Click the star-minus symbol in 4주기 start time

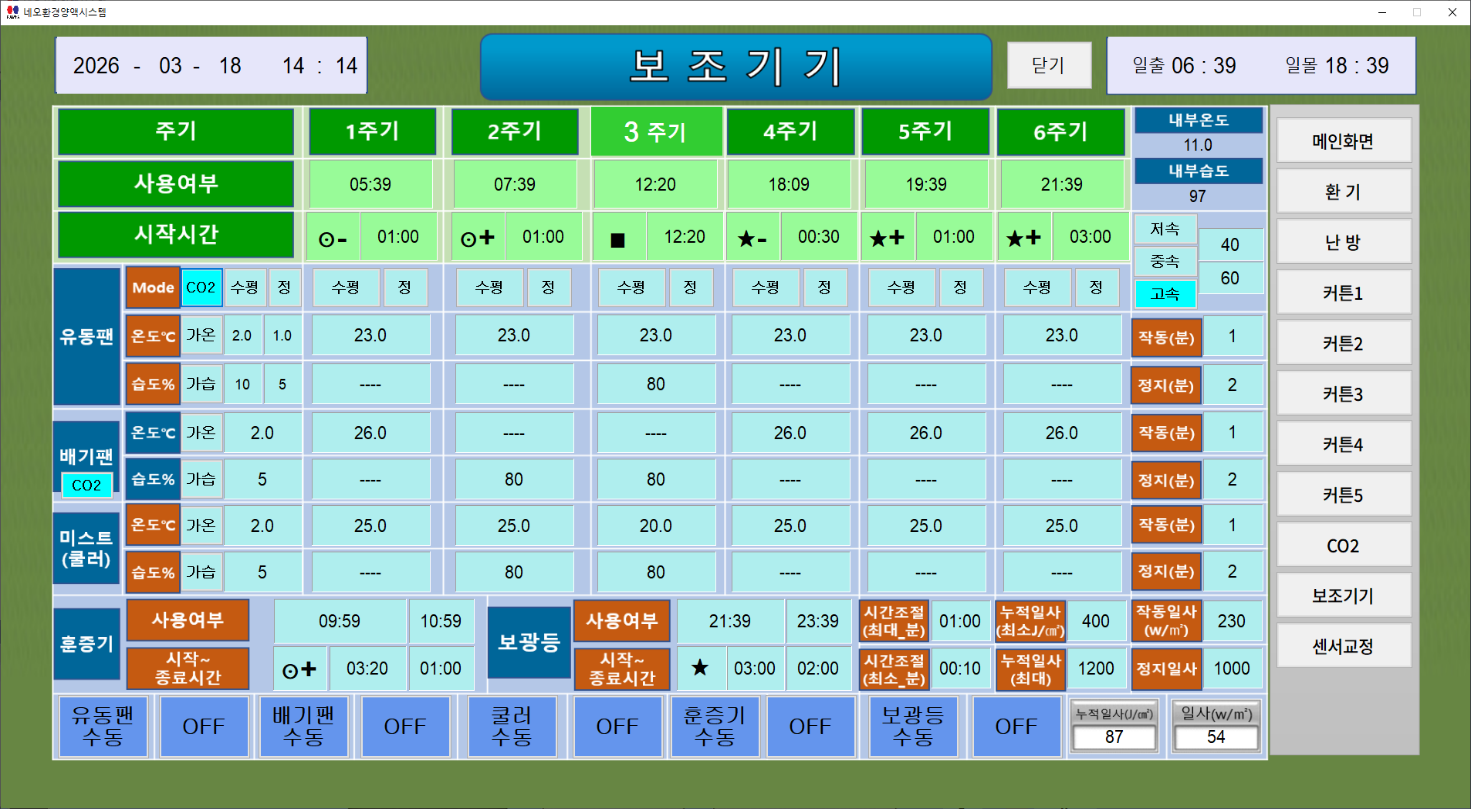click(752, 238)
